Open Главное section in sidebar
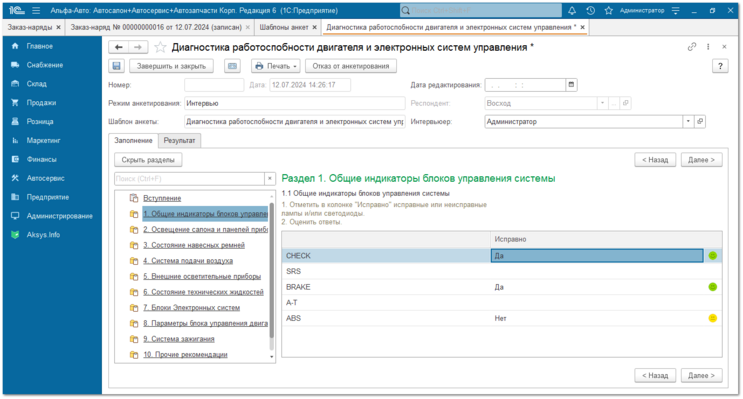Screen dimensions: 743x399 [x=52, y=46]
